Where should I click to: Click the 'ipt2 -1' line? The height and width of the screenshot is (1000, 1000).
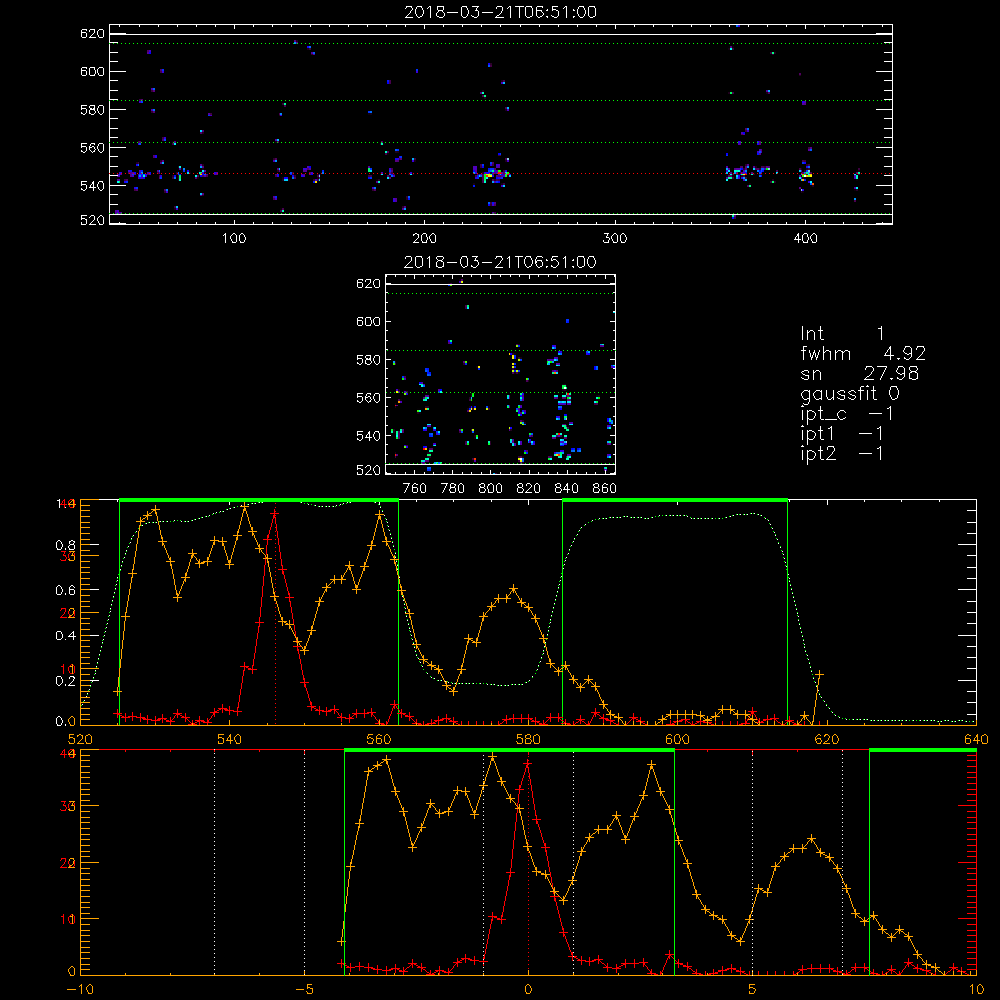tap(842, 453)
